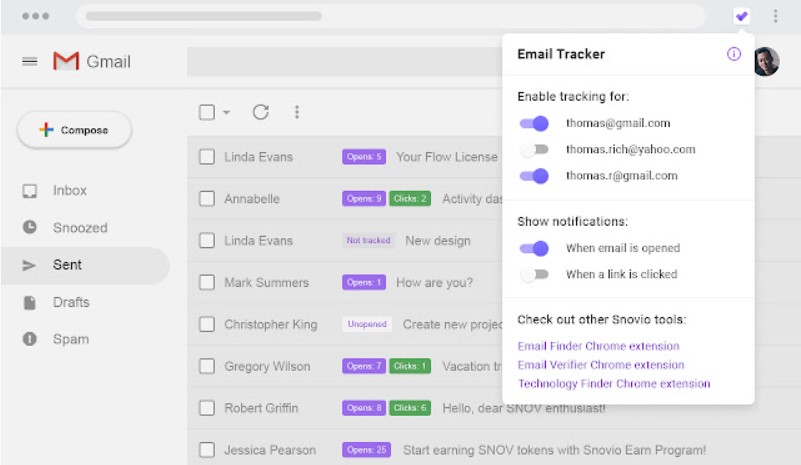Click the user profile avatar

(x=767, y=61)
